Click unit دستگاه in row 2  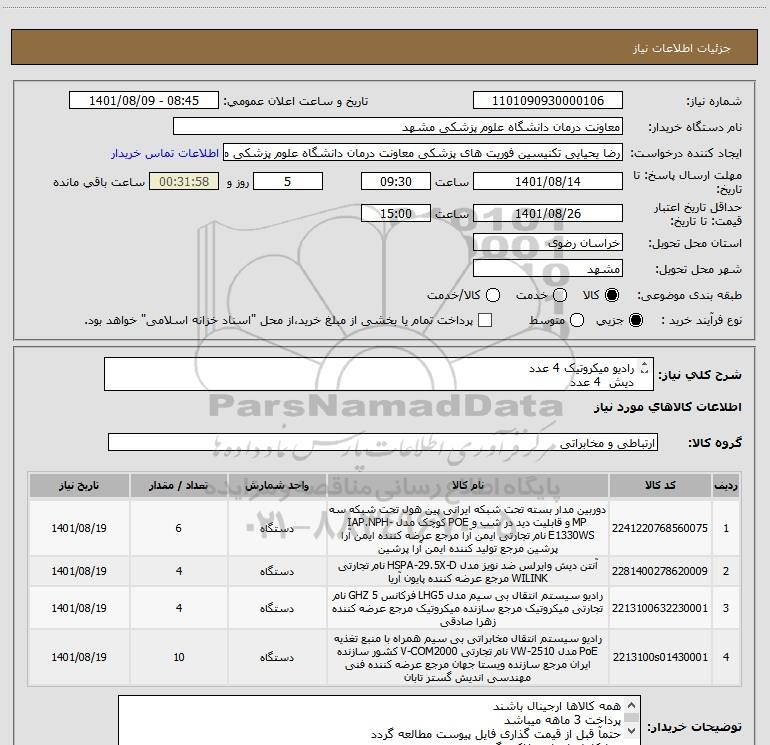click(277, 571)
